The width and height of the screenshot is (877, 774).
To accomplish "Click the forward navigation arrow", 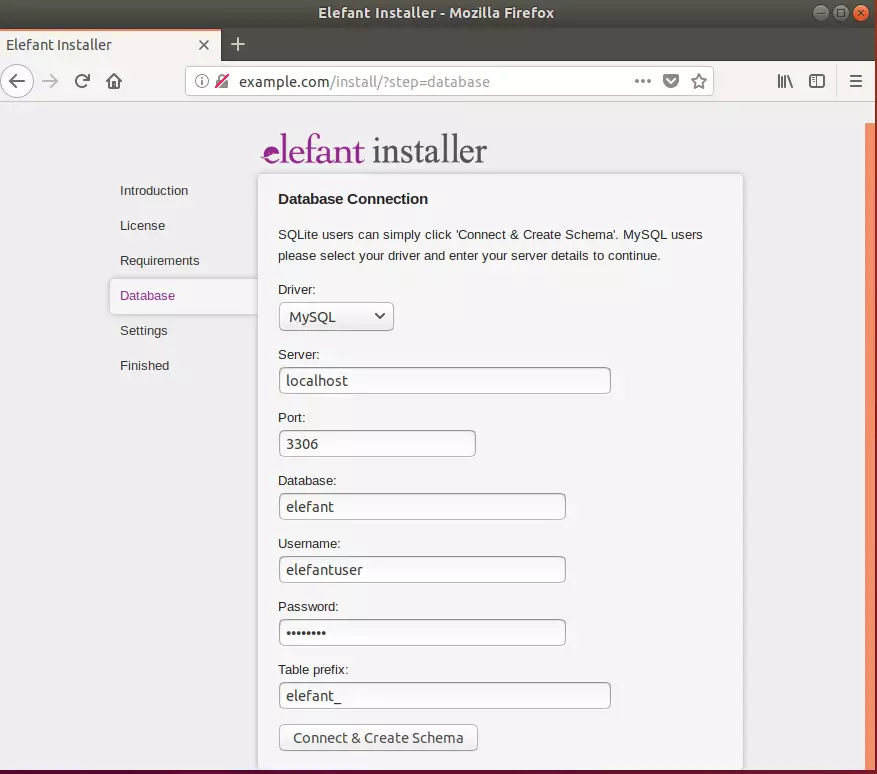I will [50, 82].
